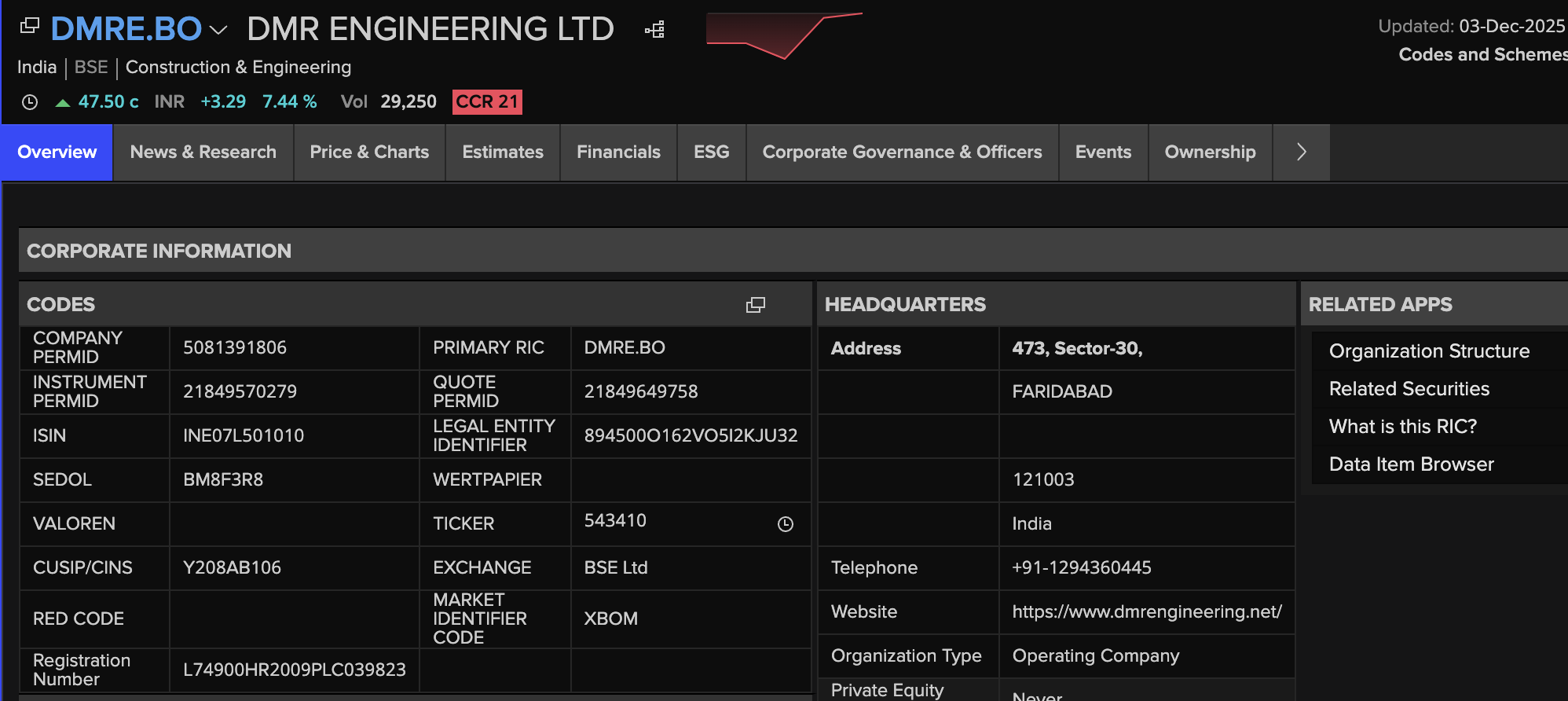Image resolution: width=1568 pixels, height=701 pixels.
Task: Click the volume value 29,250
Action: pos(408,102)
